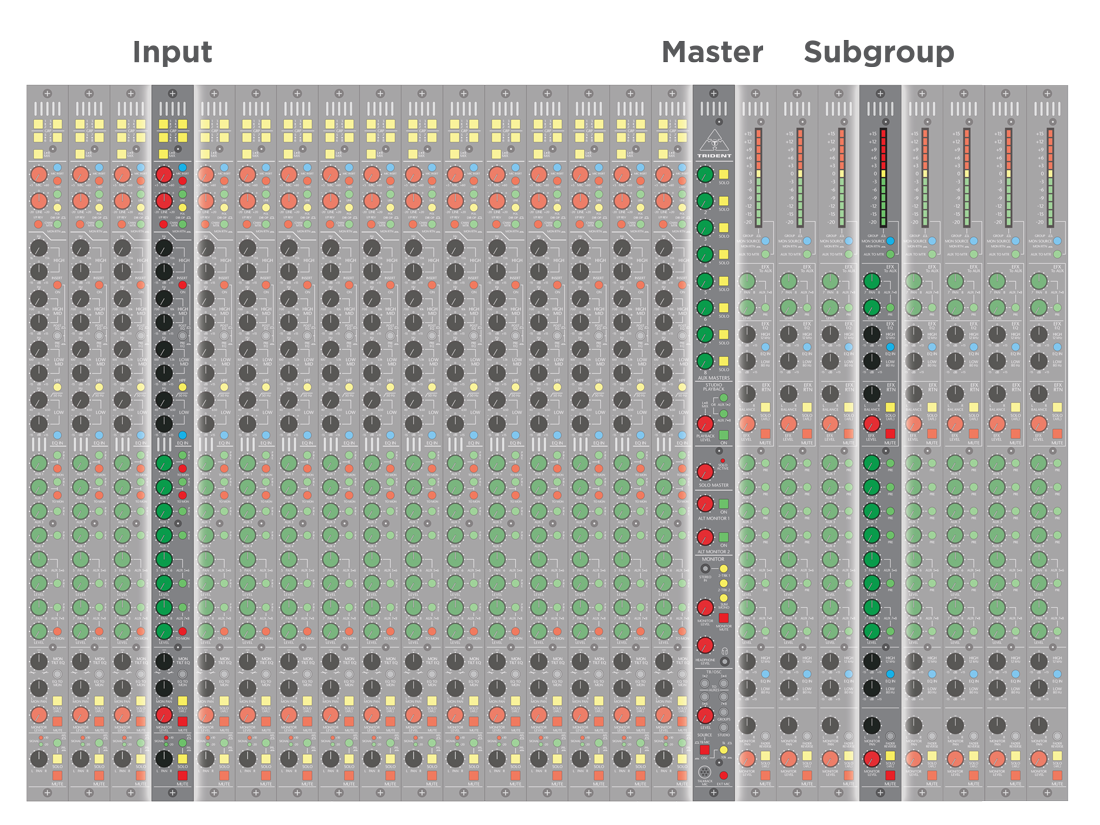Click the Aux Master 8 green knob

pyautogui.click(x=705, y=361)
